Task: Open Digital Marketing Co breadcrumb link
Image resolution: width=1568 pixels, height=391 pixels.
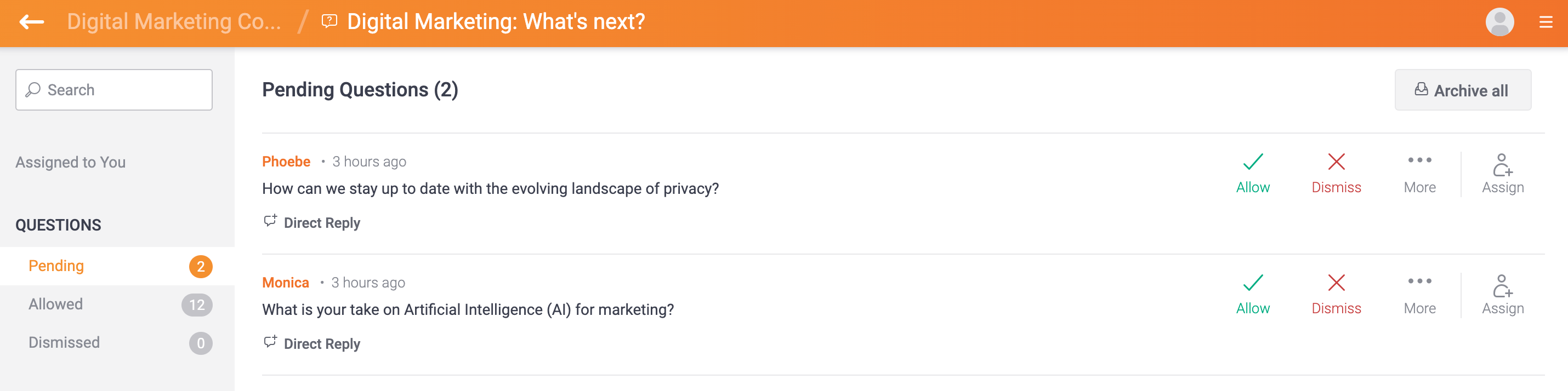Action: (x=174, y=22)
